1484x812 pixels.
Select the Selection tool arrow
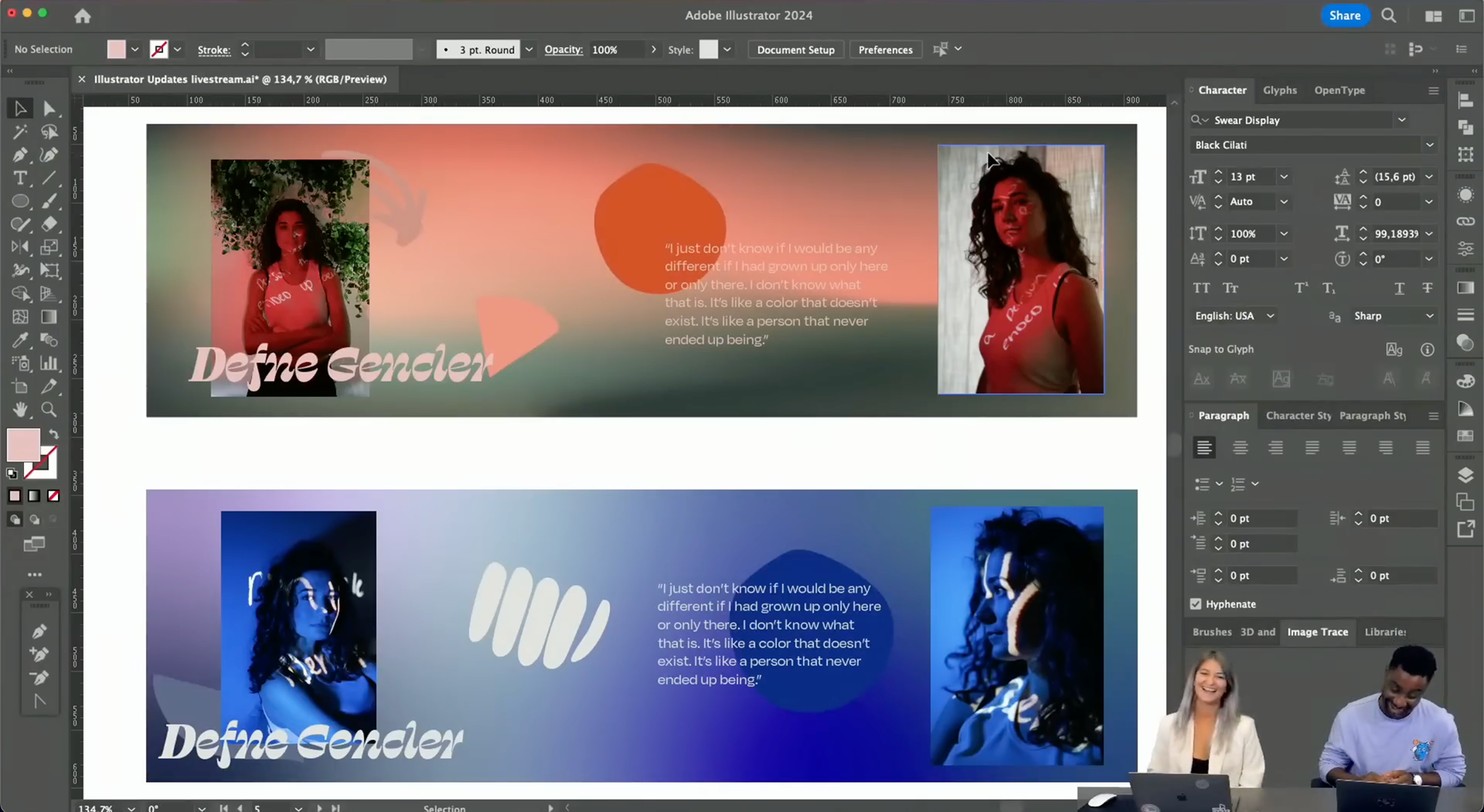[x=20, y=108]
